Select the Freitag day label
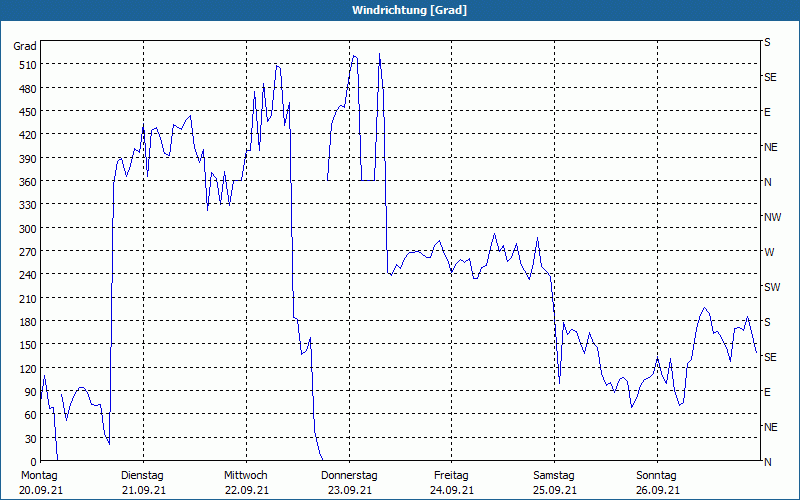Viewport: 800px width, 500px height. click(451, 476)
